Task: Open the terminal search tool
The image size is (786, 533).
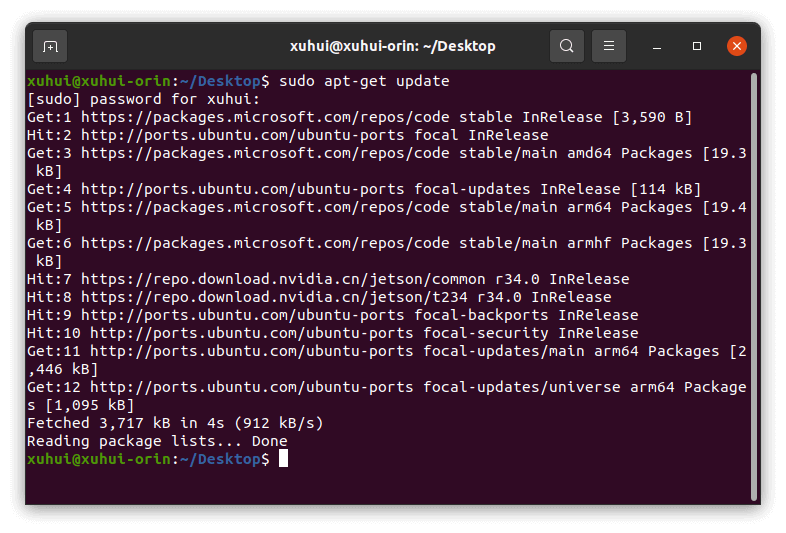Action: [566, 46]
